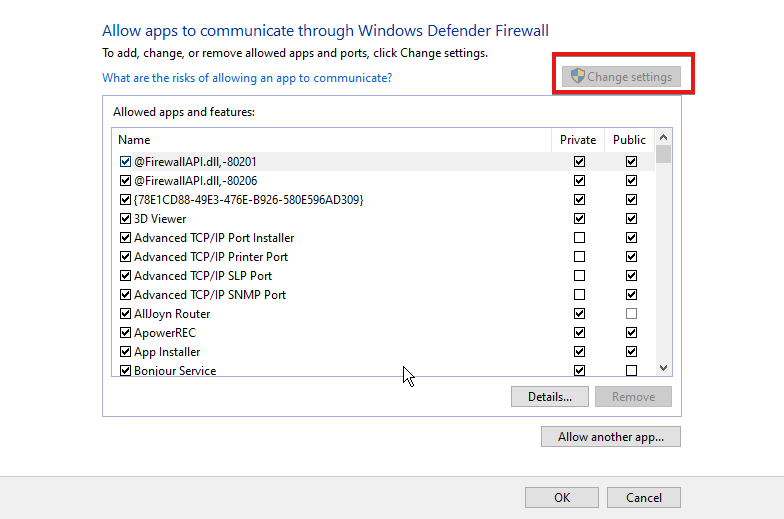This screenshot has width=784, height=519.
Task: Select the @FirewallAPI.dll,-80206 row text
Action: [196, 180]
